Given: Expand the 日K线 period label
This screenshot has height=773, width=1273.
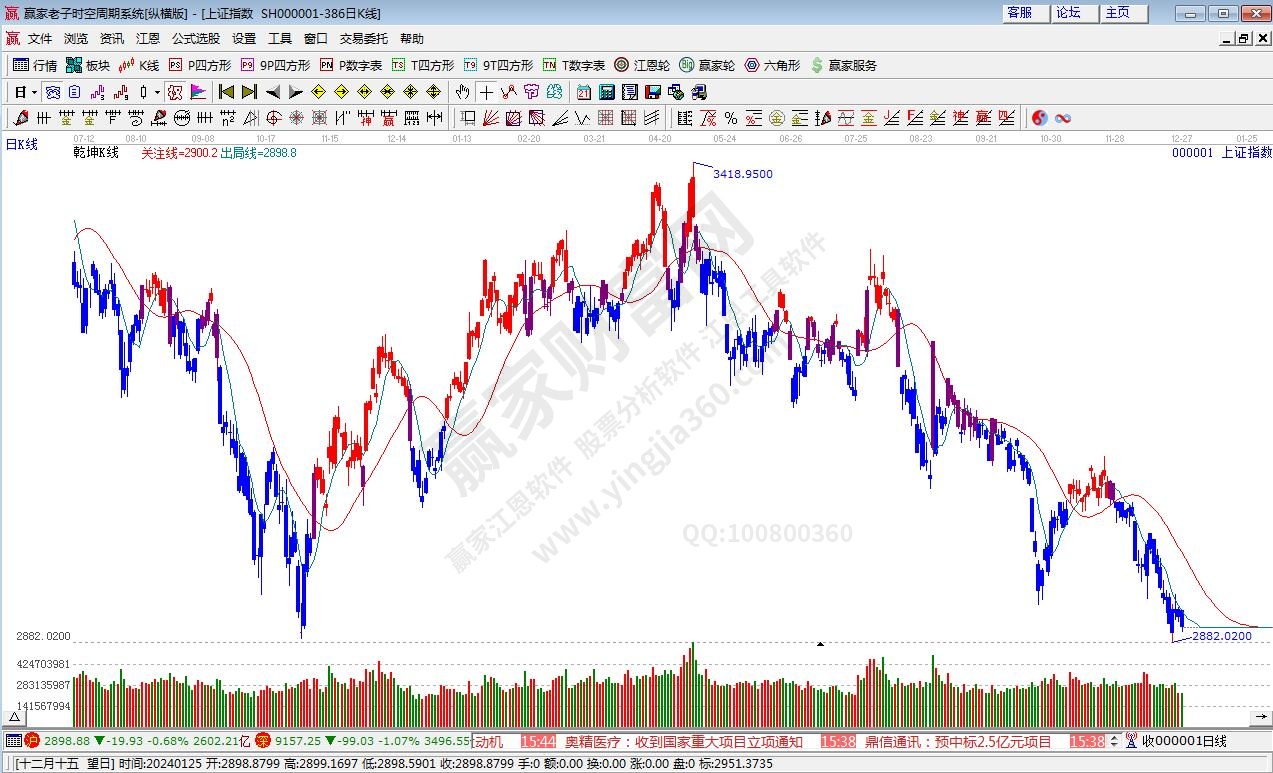Looking at the screenshot, I should pos(21,144).
